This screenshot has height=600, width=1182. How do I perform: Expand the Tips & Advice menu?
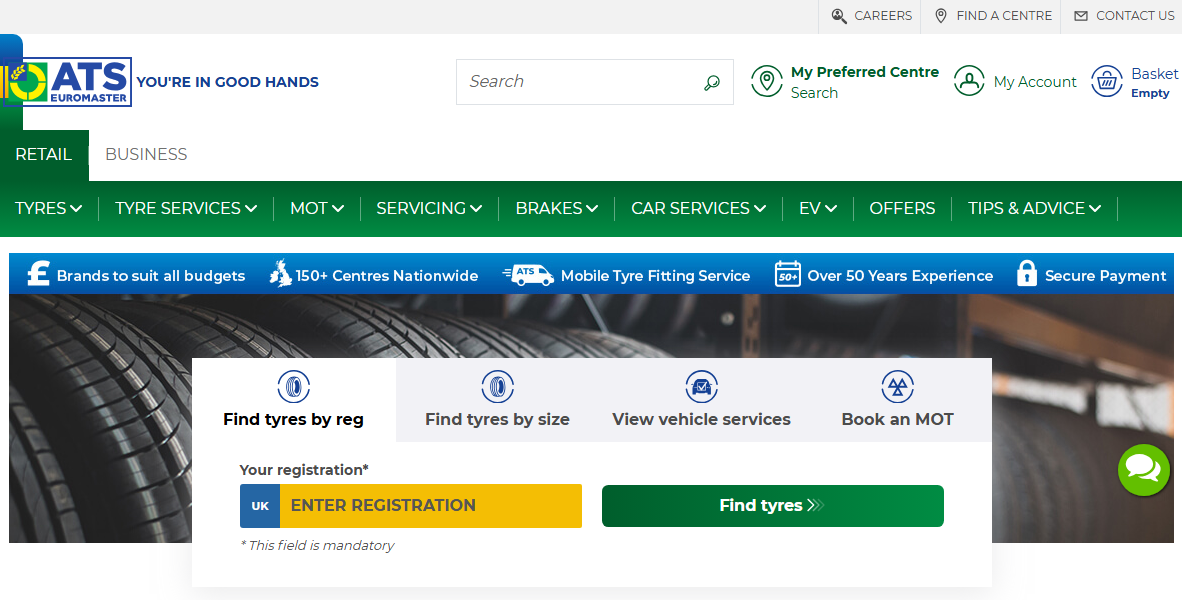1034,208
